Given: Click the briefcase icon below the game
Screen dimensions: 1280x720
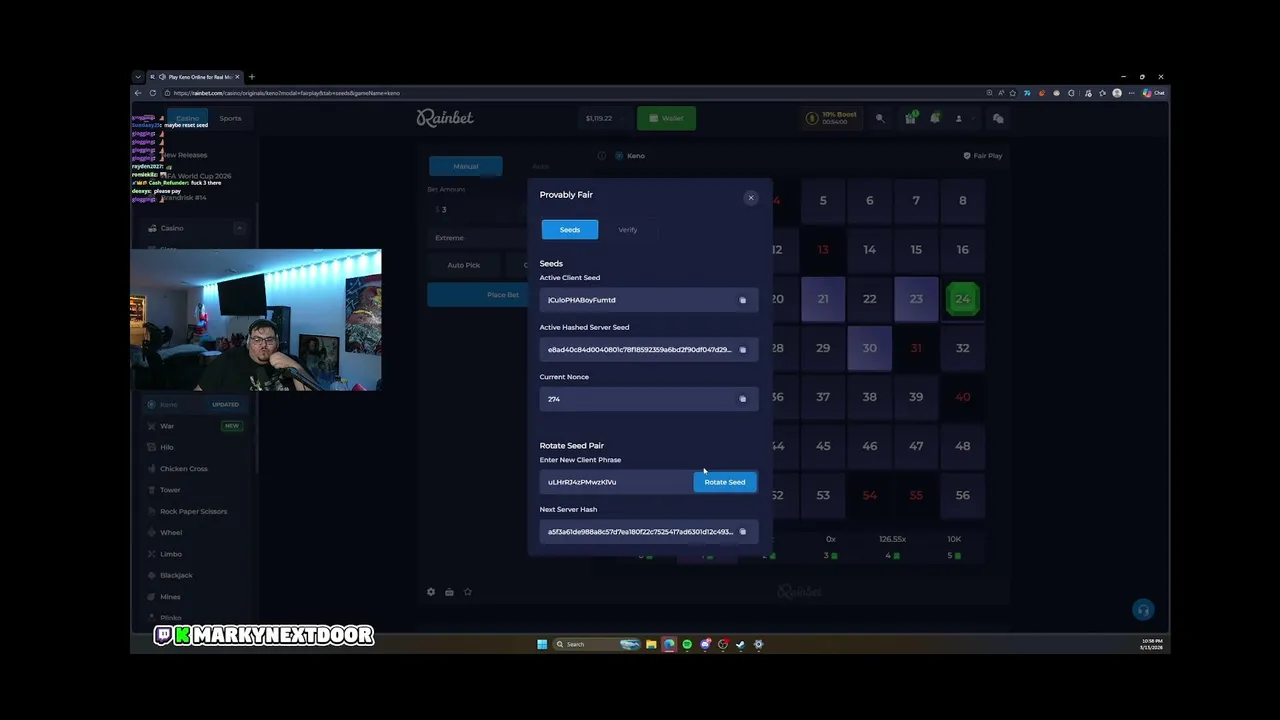Looking at the screenshot, I should pos(449,592).
